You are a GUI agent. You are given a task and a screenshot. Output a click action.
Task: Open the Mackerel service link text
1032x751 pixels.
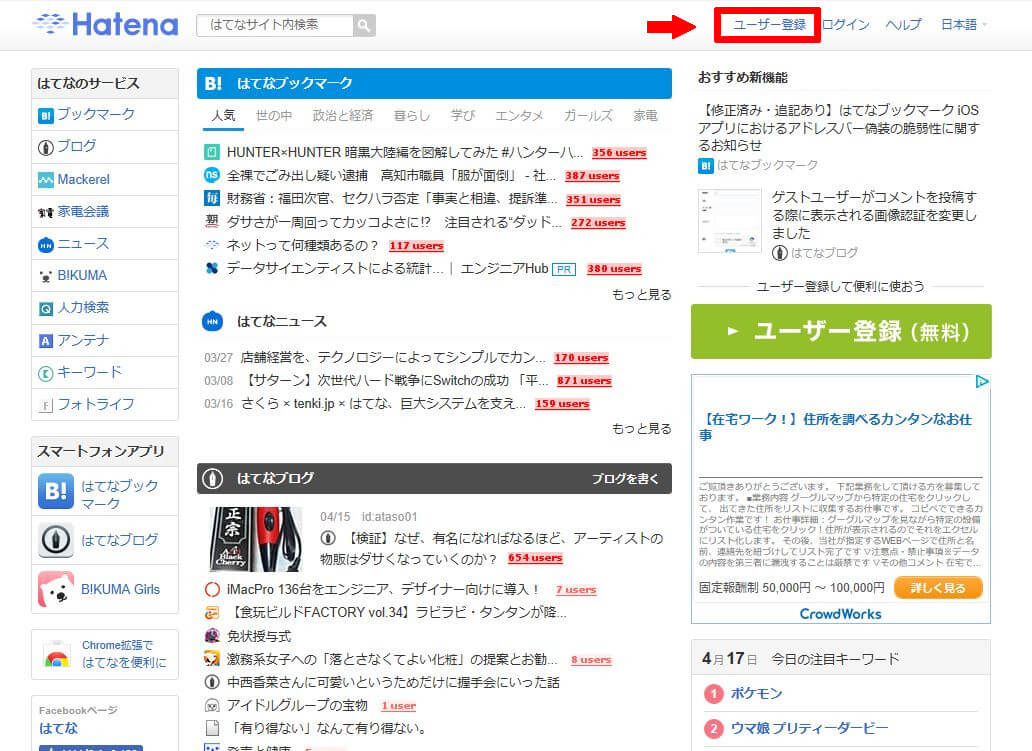(84, 179)
